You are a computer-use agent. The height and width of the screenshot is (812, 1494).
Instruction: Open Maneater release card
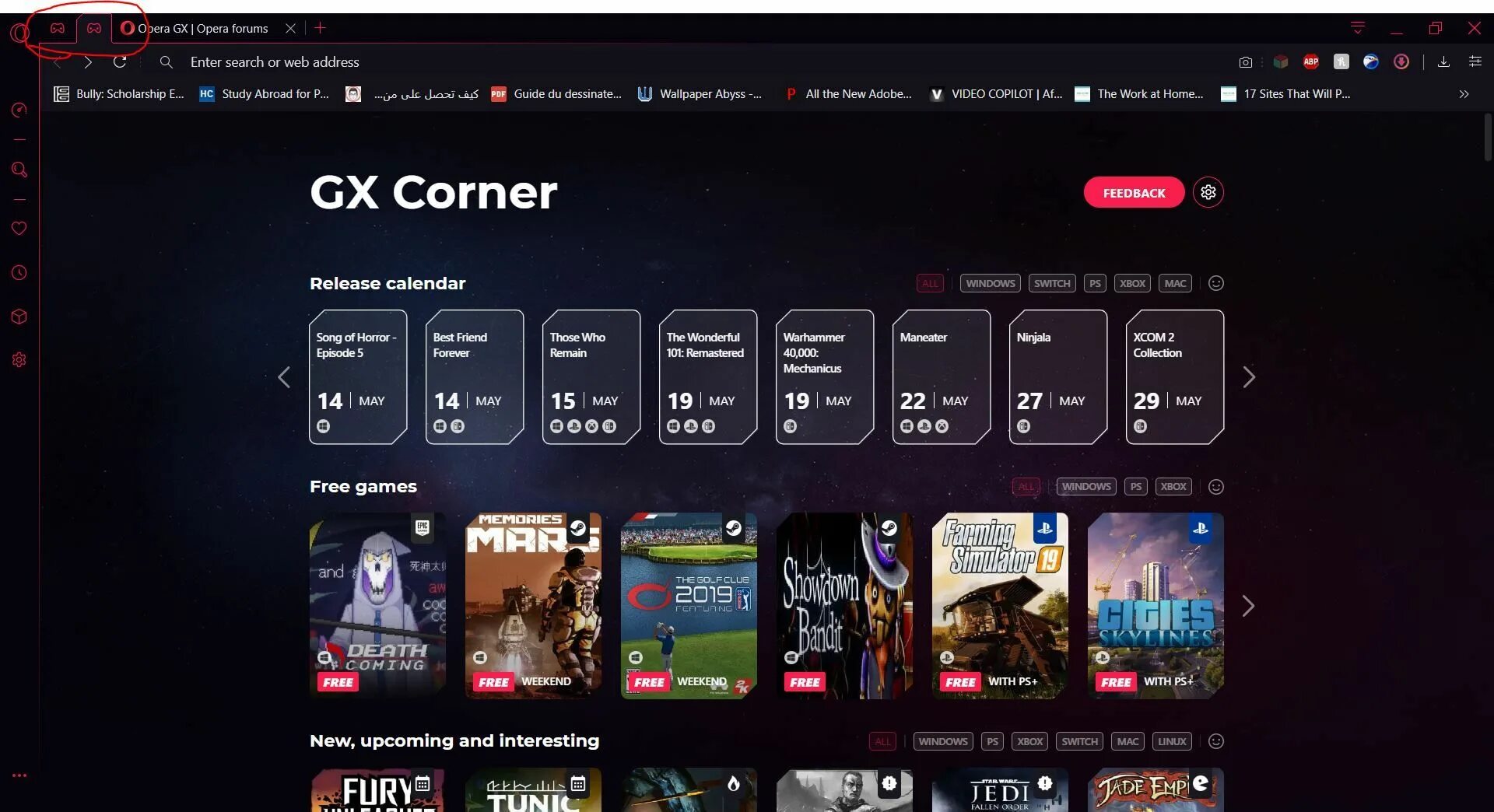coord(942,377)
